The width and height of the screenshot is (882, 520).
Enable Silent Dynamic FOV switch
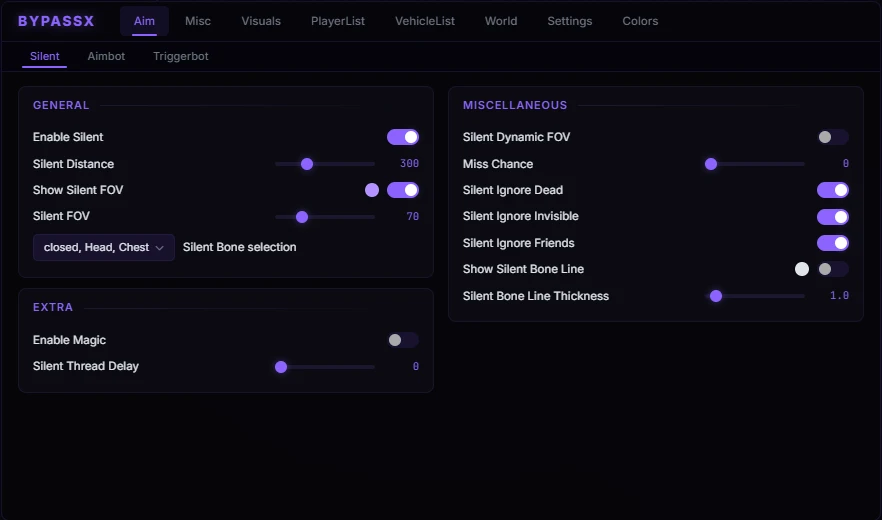point(832,137)
